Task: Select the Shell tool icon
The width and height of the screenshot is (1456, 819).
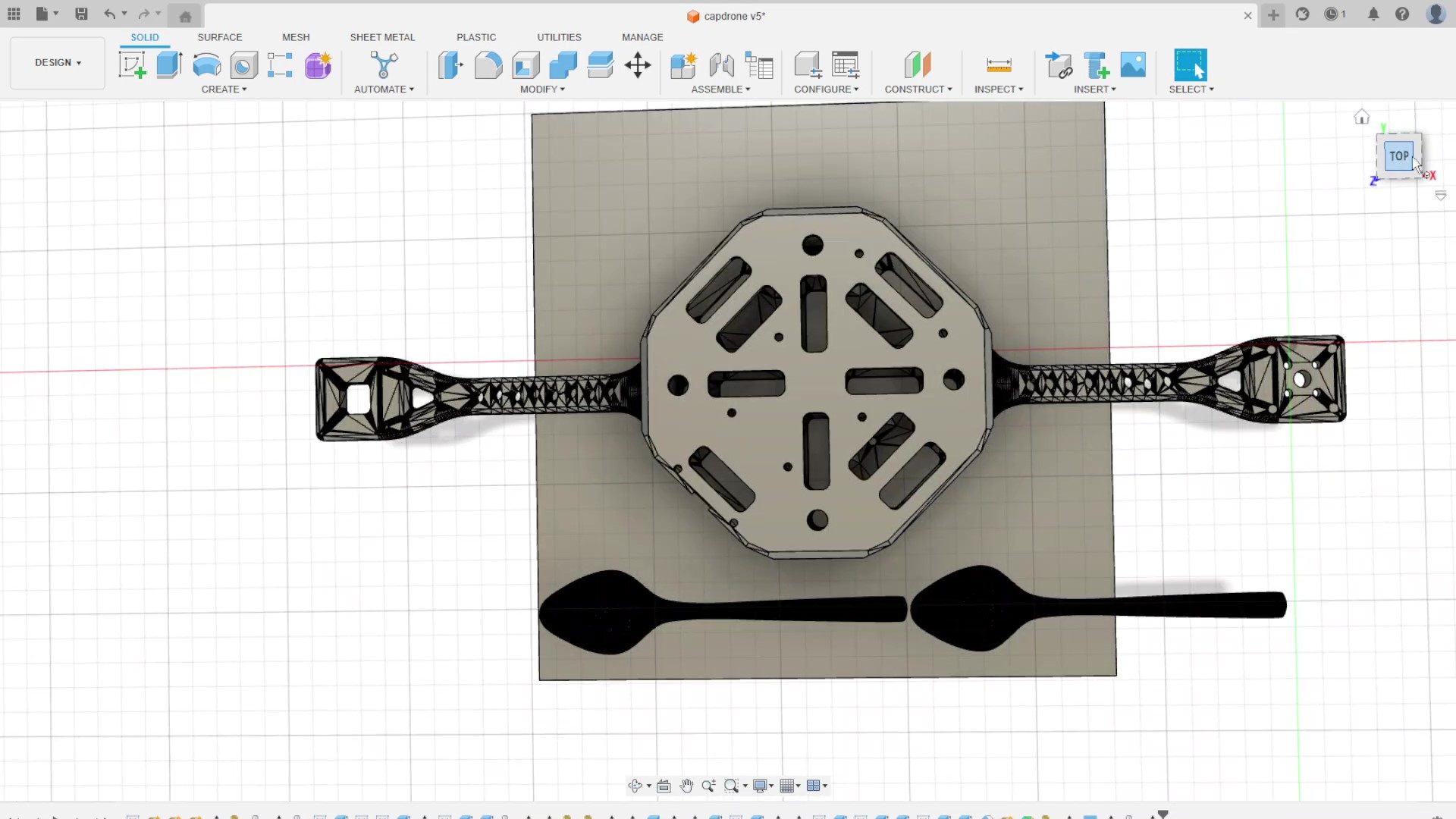Action: coord(526,65)
